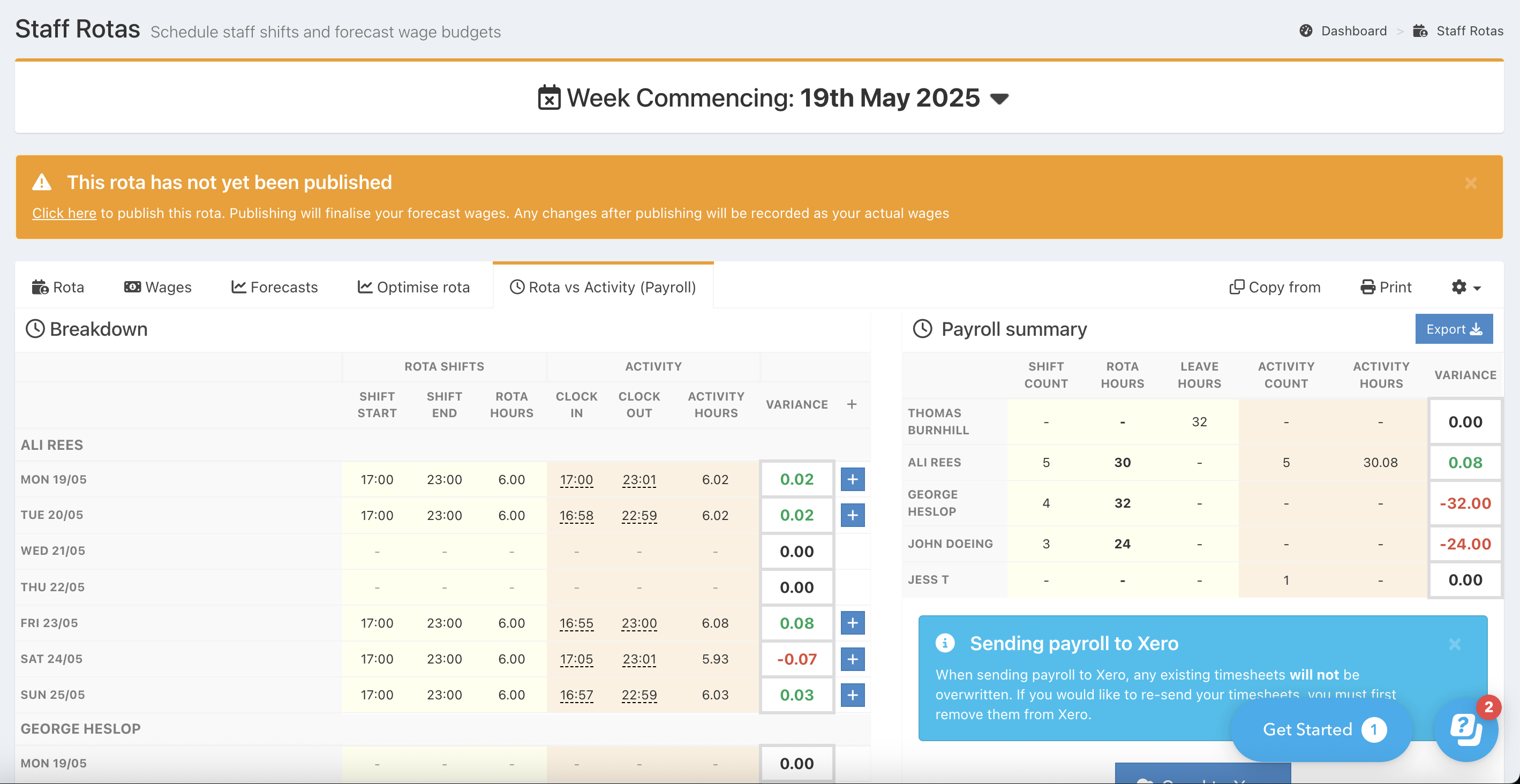Screen dimensions: 1520x784
Task: Click the plus icon for Mon 19/05 row
Action: pyautogui.click(x=852, y=480)
